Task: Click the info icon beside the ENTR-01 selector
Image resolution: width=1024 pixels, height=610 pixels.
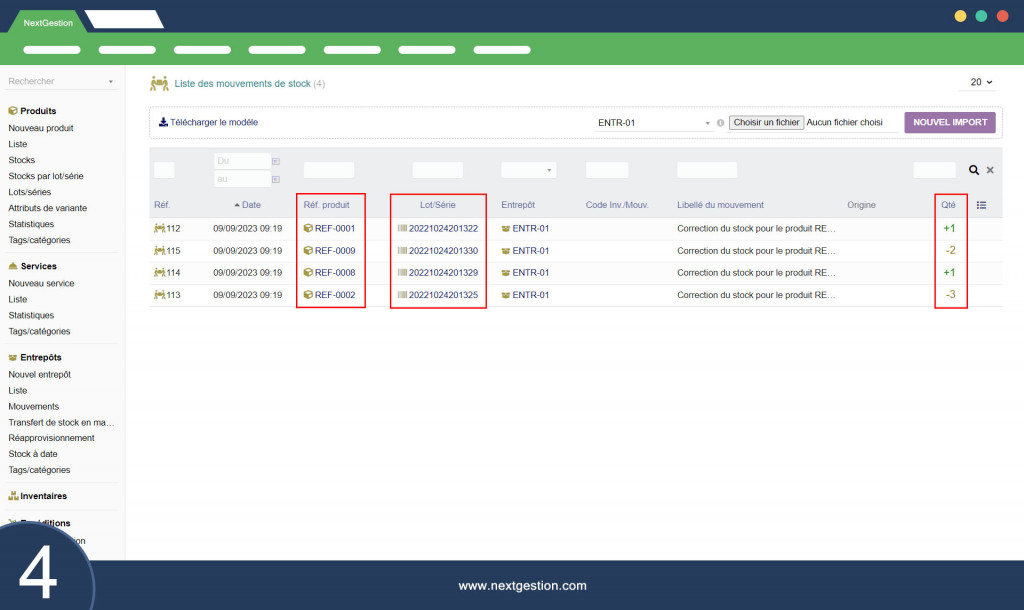Action: click(x=720, y=123)
